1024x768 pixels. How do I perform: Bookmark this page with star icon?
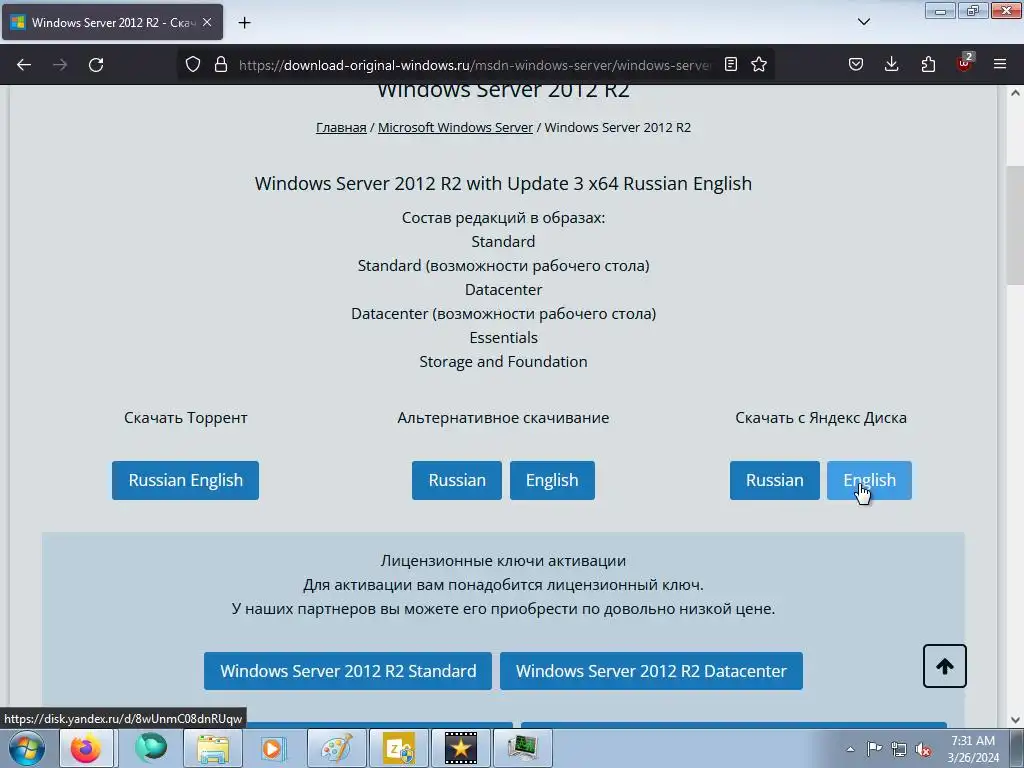coord(759,64)
